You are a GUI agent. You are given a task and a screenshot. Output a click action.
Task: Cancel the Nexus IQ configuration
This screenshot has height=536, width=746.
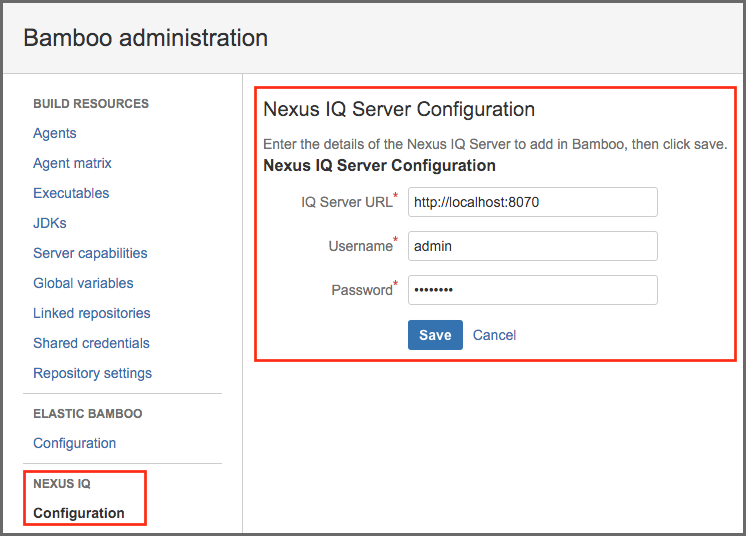[x=494, y=335]
